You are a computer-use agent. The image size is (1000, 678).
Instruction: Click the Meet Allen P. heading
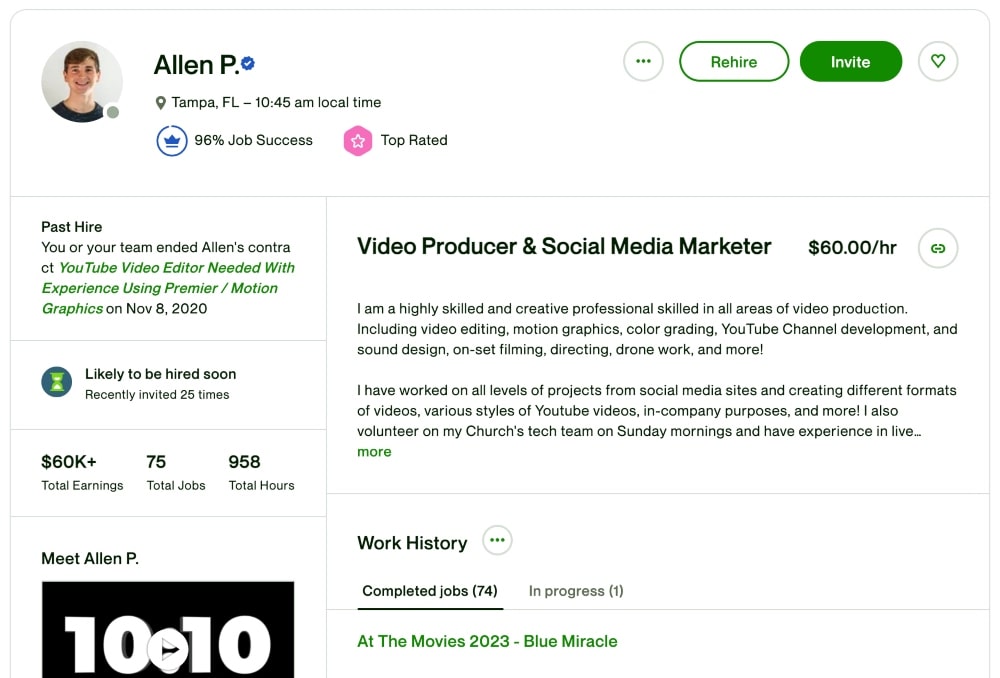coord(90,559)
